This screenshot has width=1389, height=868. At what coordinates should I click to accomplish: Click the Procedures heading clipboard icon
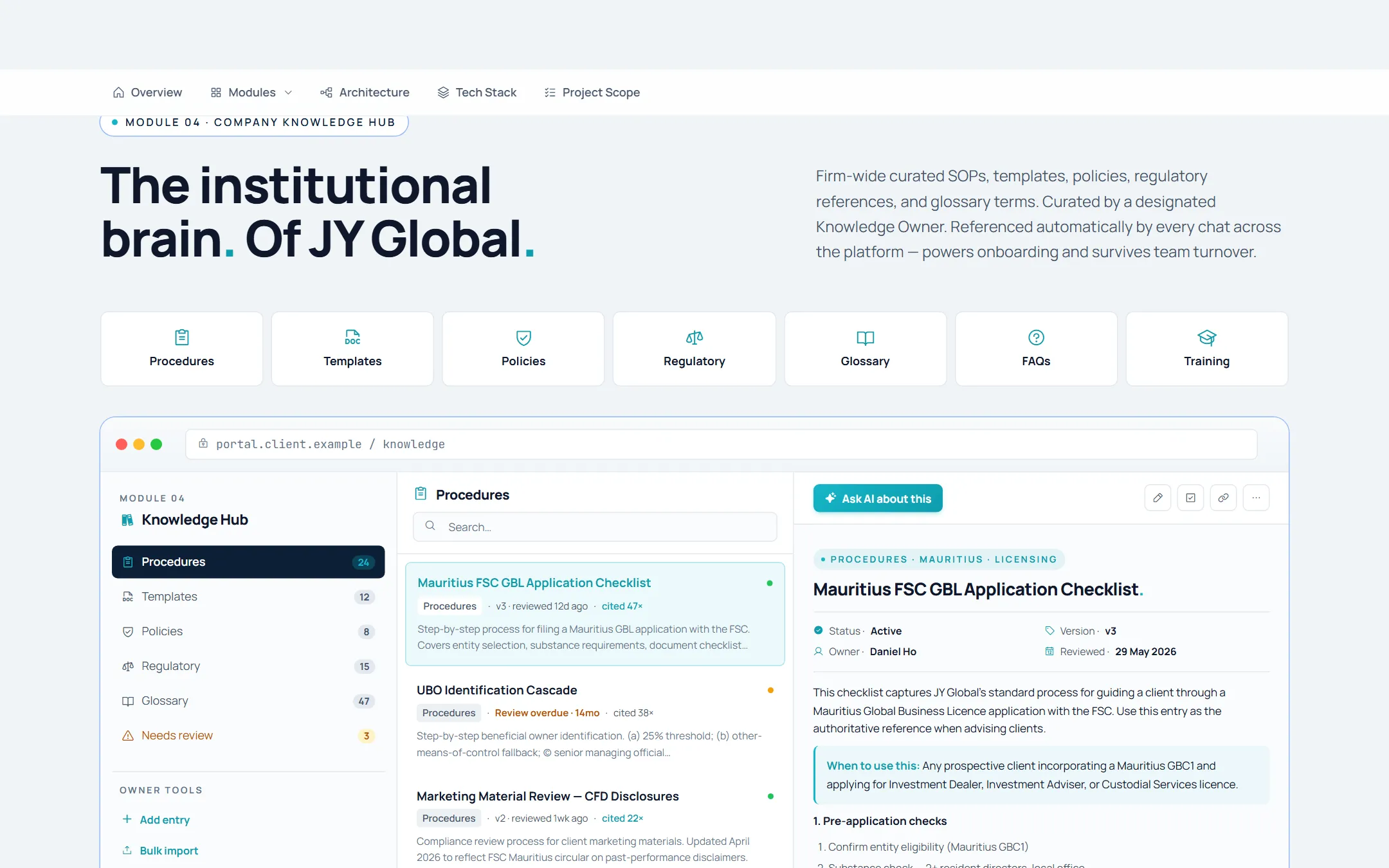(x=421, y=494)
